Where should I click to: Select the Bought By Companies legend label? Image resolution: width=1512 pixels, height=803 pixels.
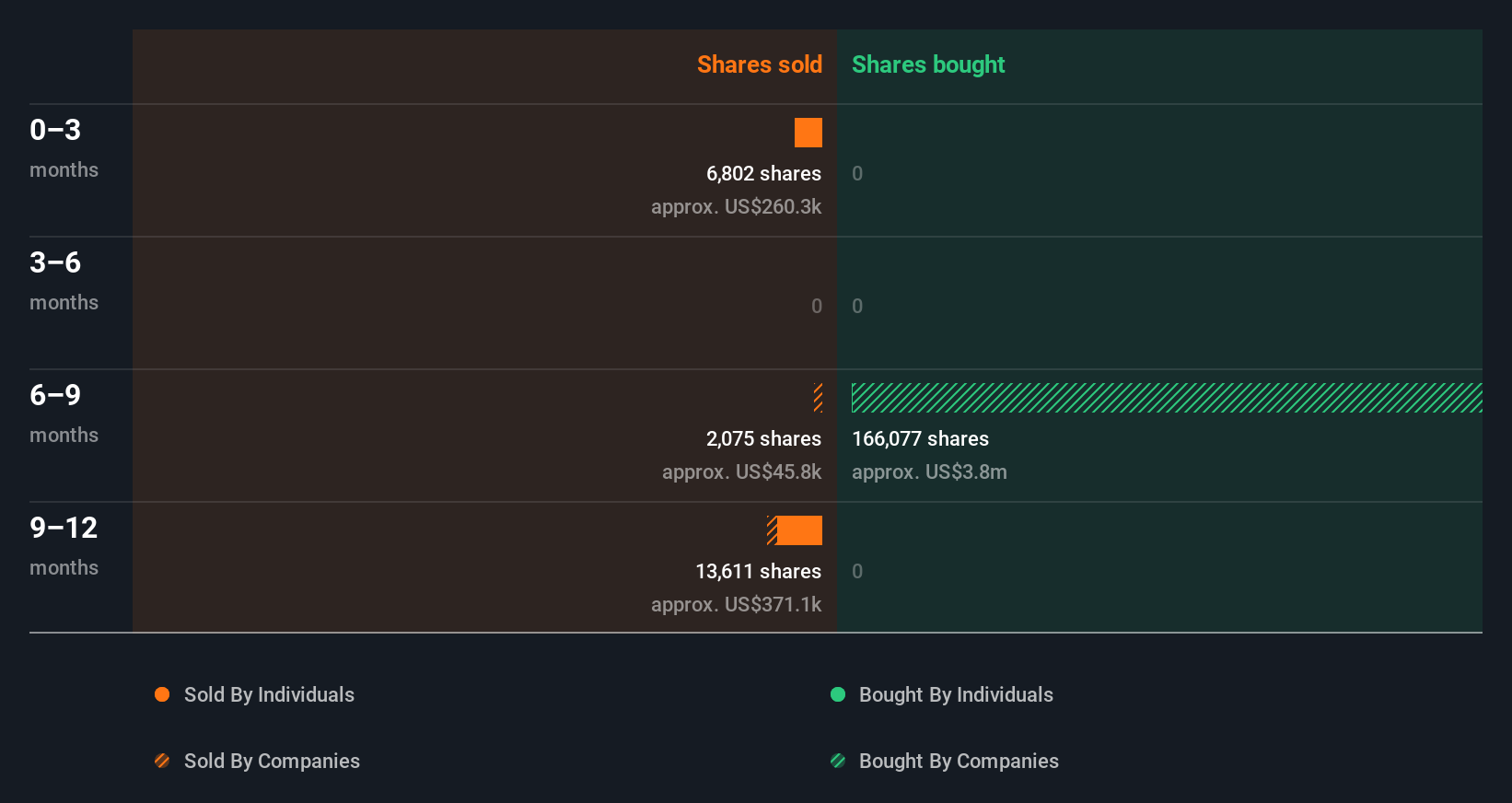[959, 762]
